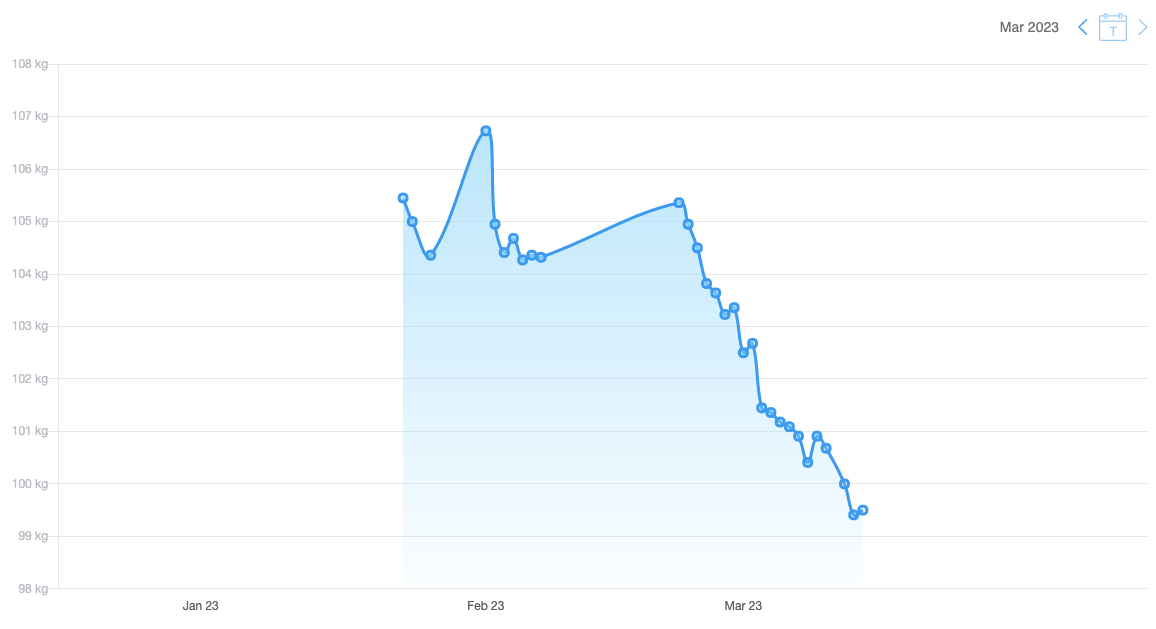Click the calendar Today icon

[x=1113, y=27]
